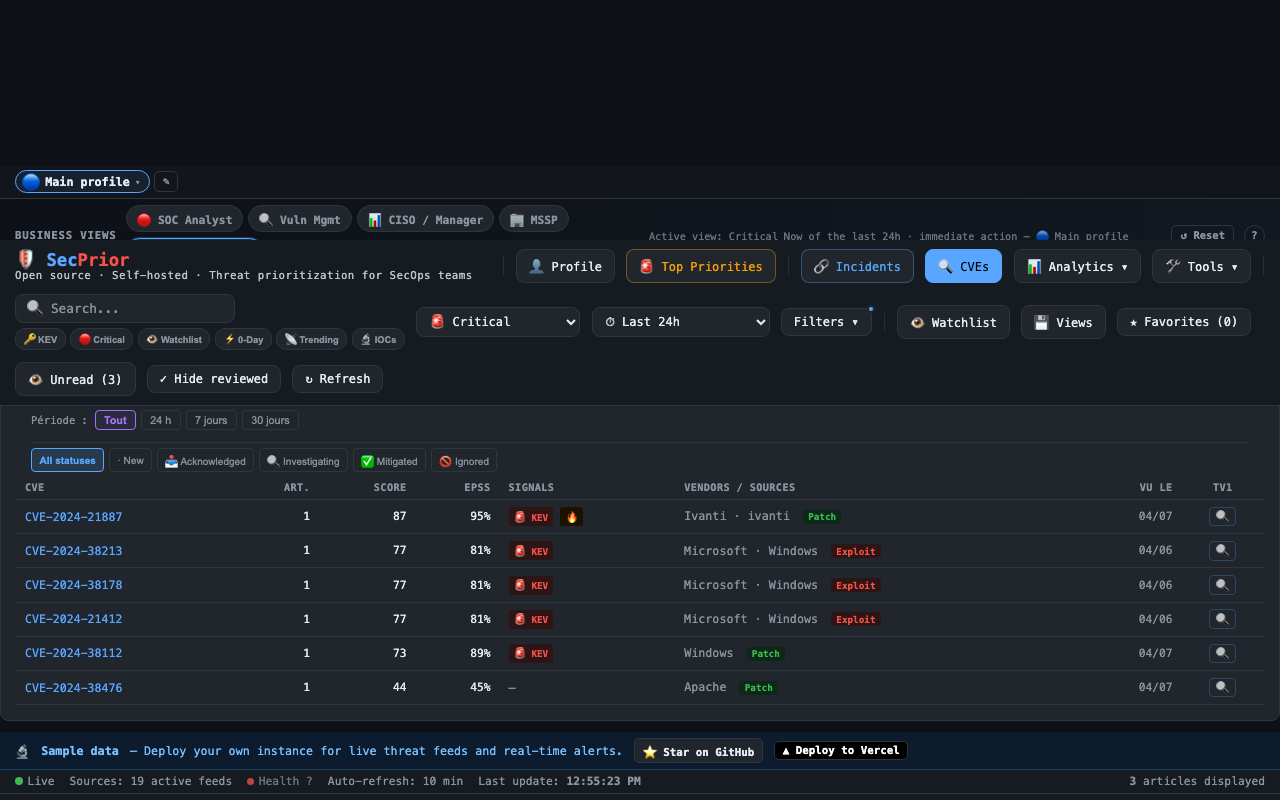1280x800 pixels.
Task: Select the IOCs microscope filter
Action: click(x=378, y=339)
